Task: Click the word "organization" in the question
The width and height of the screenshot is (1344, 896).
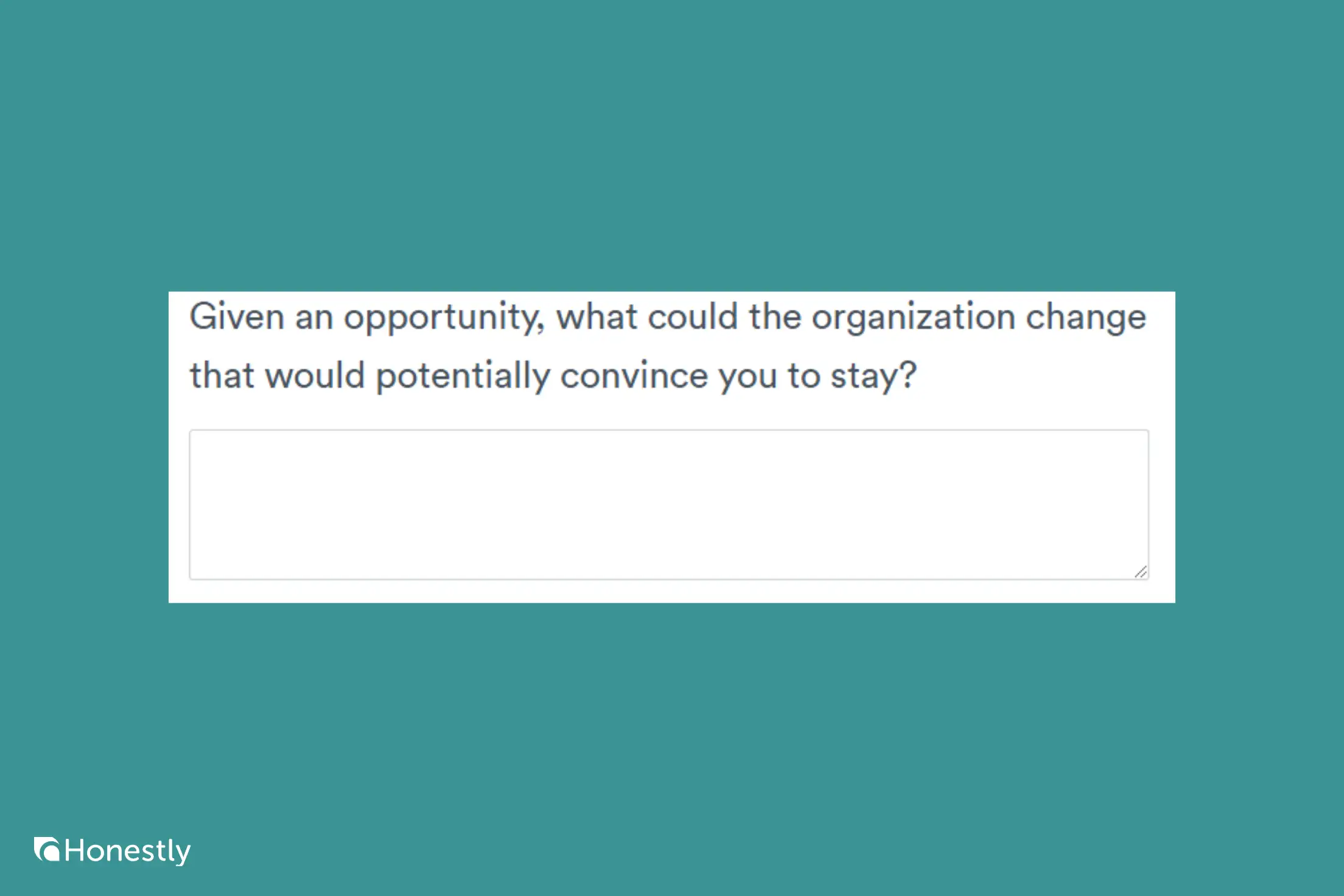Action: (913, 318)
